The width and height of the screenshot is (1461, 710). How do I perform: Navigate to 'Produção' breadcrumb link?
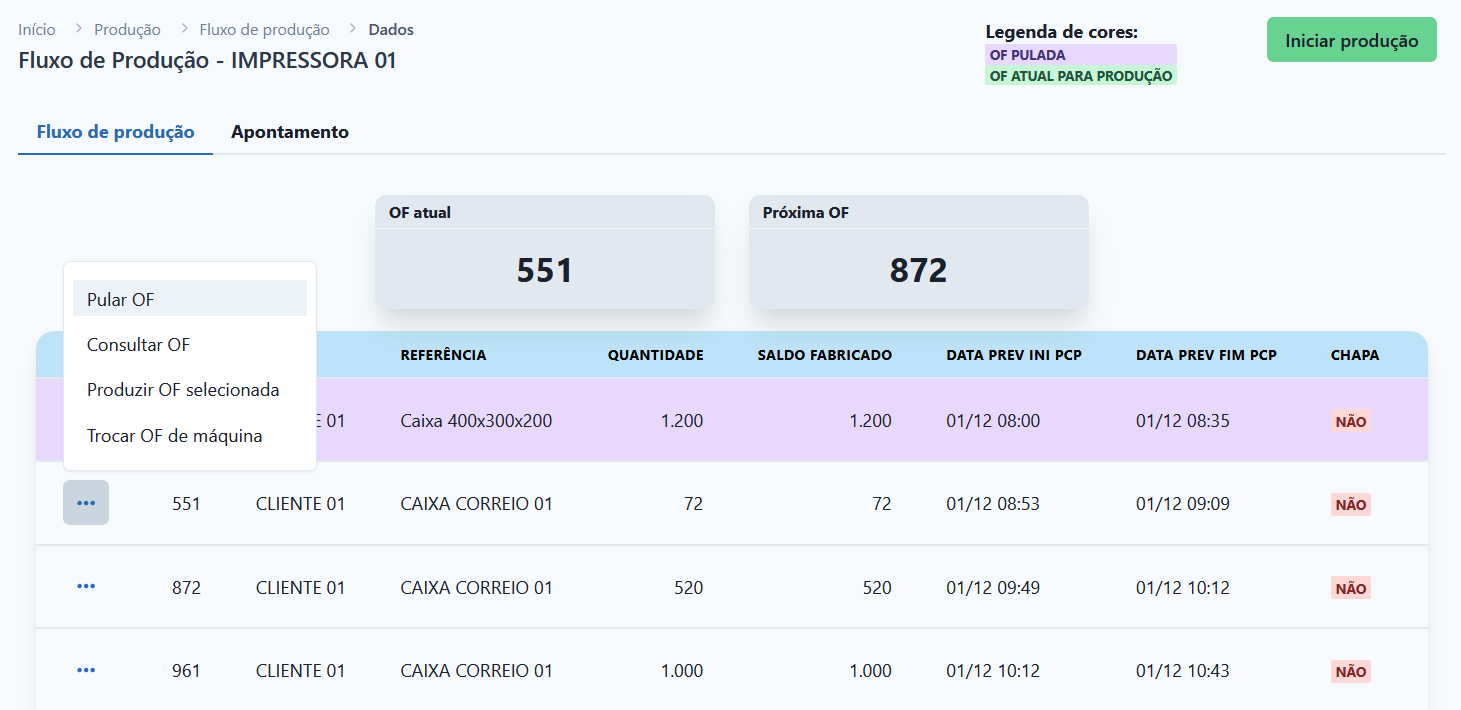point(127,30)
